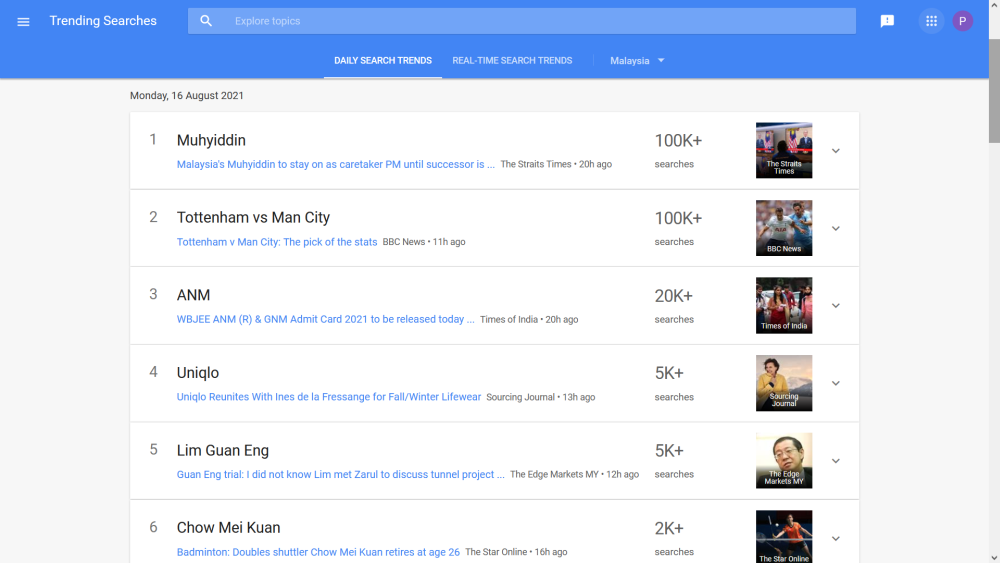This screenshot has width=1000, height=563.
Task: Expand the Chow Mei Kuan row
Action: pyautogui.click(x=835, y=539)
